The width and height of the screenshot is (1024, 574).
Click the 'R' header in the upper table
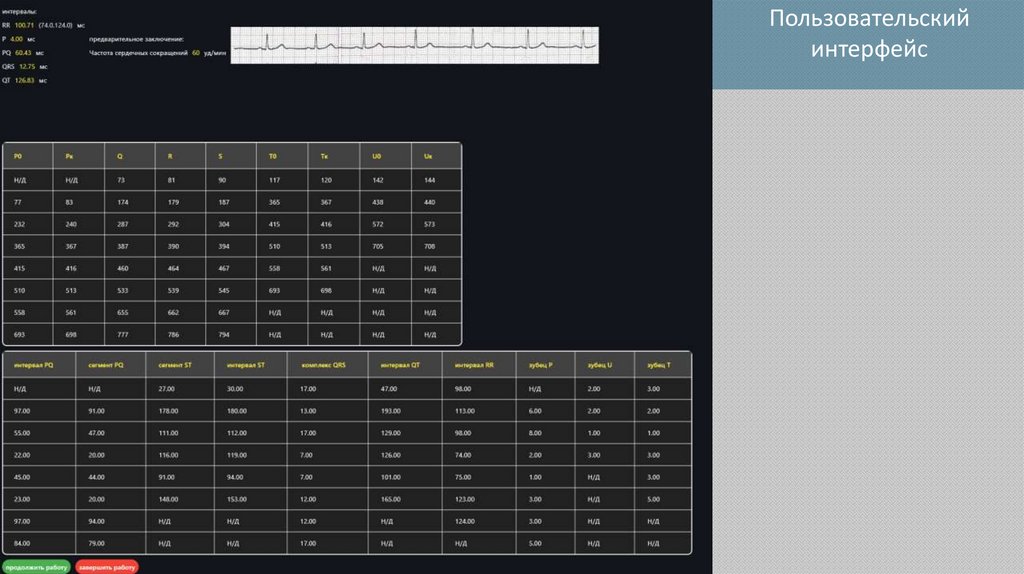180,156
